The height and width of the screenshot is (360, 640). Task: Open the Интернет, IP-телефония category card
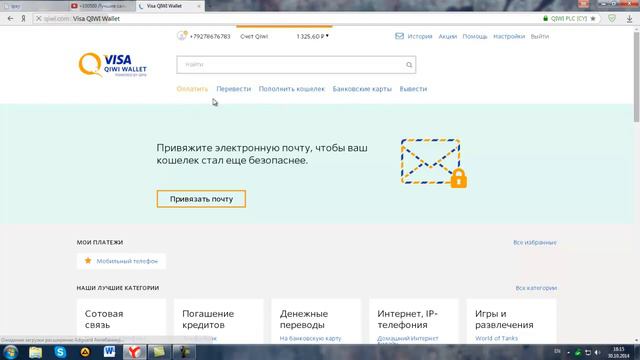[414, 321]
